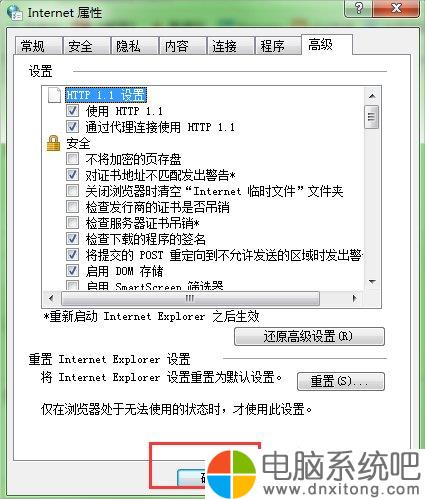The width and height of the screenshot is (425, 499).
Task: Click the help question mark button
Action: pos(358,8)
